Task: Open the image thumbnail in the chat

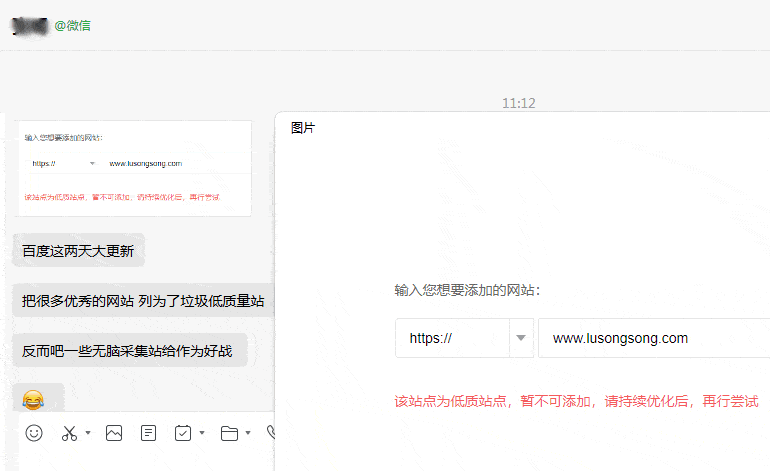Action: 133,168
